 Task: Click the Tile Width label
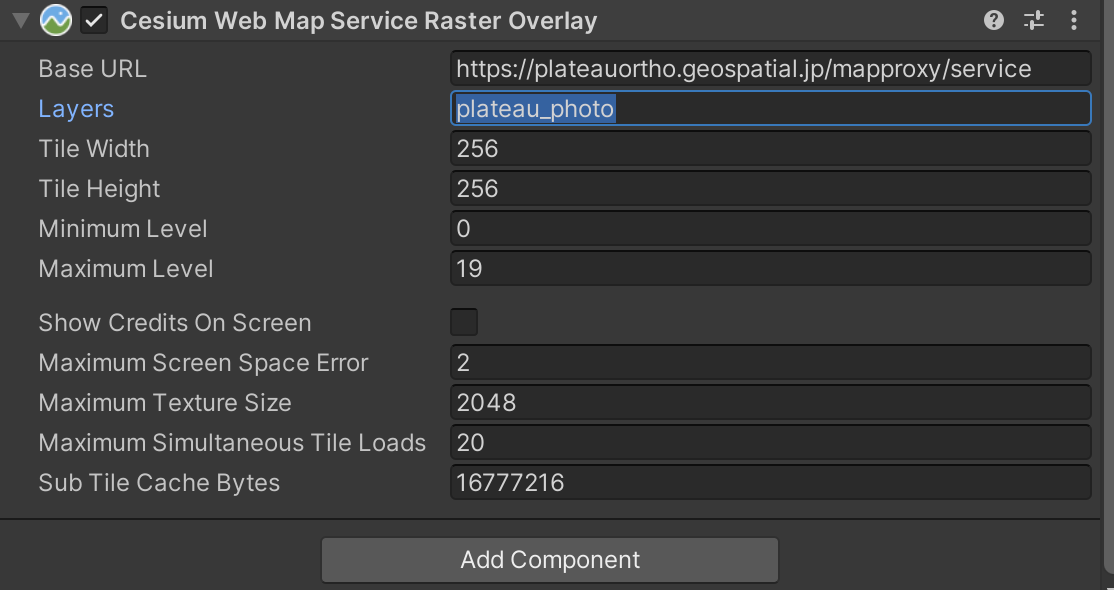click(94, 149)
